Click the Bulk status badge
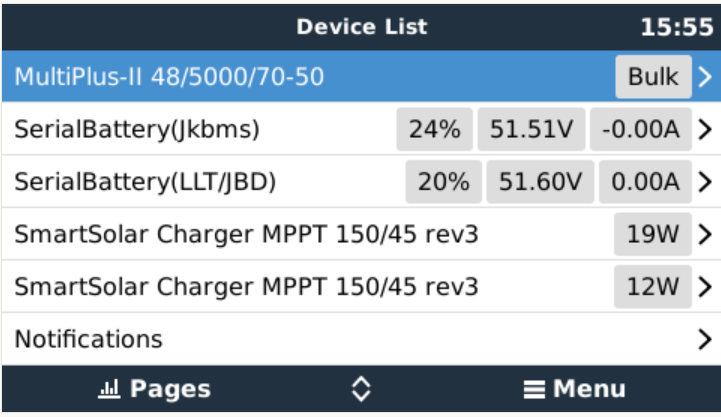721x417 pixels. [x=653, y=77]
